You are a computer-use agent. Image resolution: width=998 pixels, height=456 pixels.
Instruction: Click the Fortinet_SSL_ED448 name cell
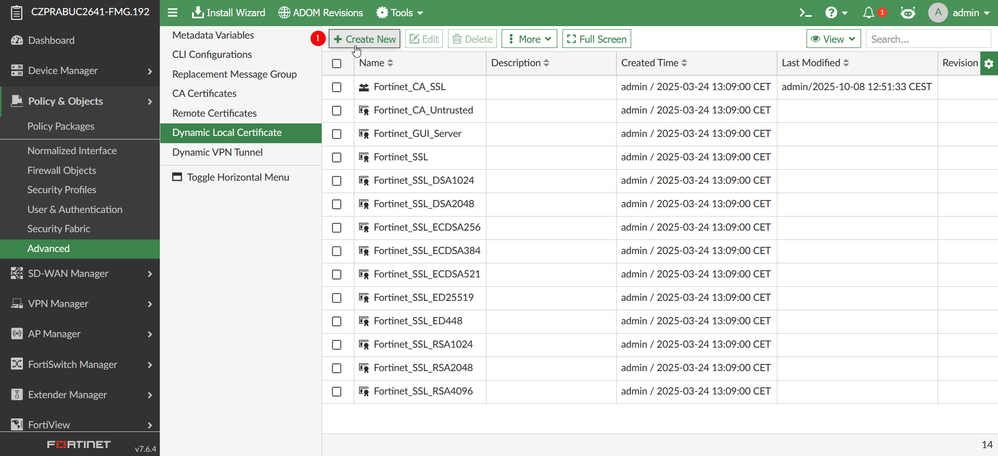tap(420, 321)
